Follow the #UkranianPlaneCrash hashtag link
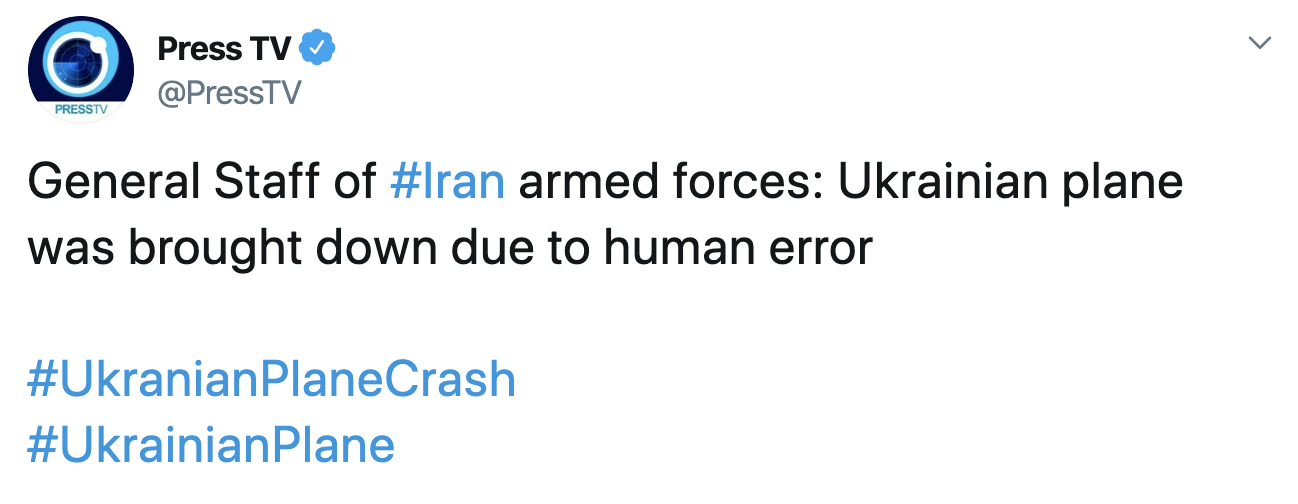1298x504 pixels. [x=271, y=380]
